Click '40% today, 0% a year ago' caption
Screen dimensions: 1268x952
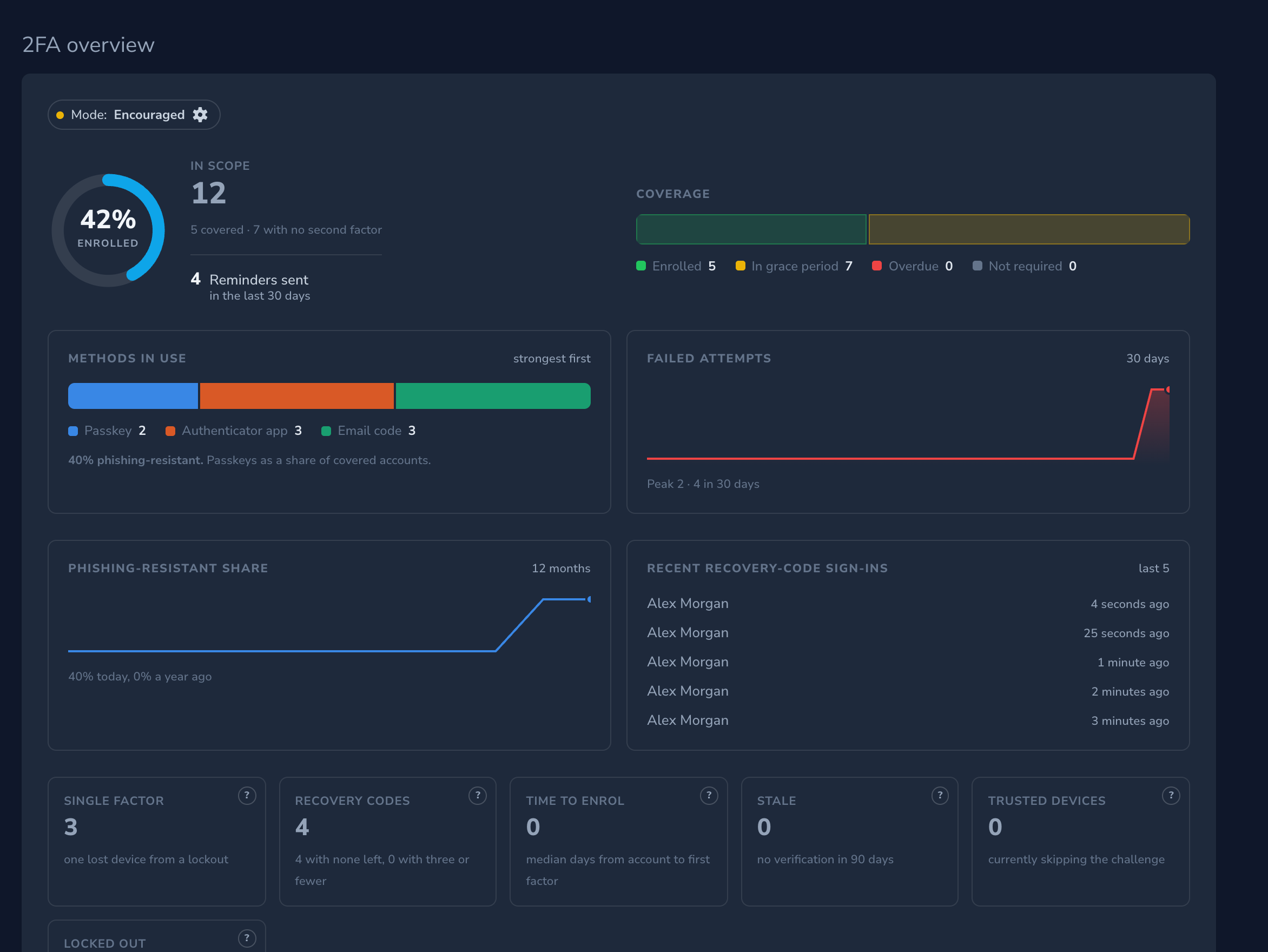(140, 677)
